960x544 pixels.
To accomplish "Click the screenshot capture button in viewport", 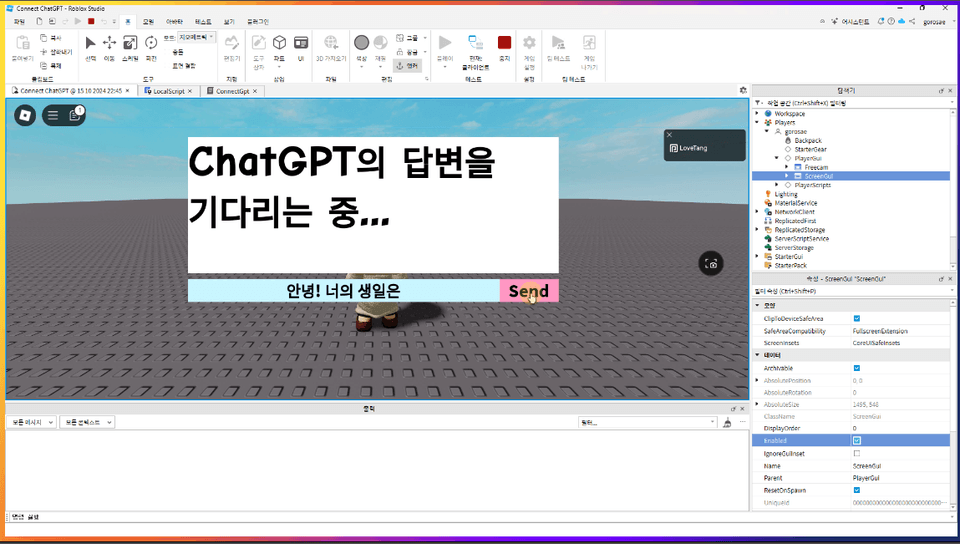I will point(711,264).
